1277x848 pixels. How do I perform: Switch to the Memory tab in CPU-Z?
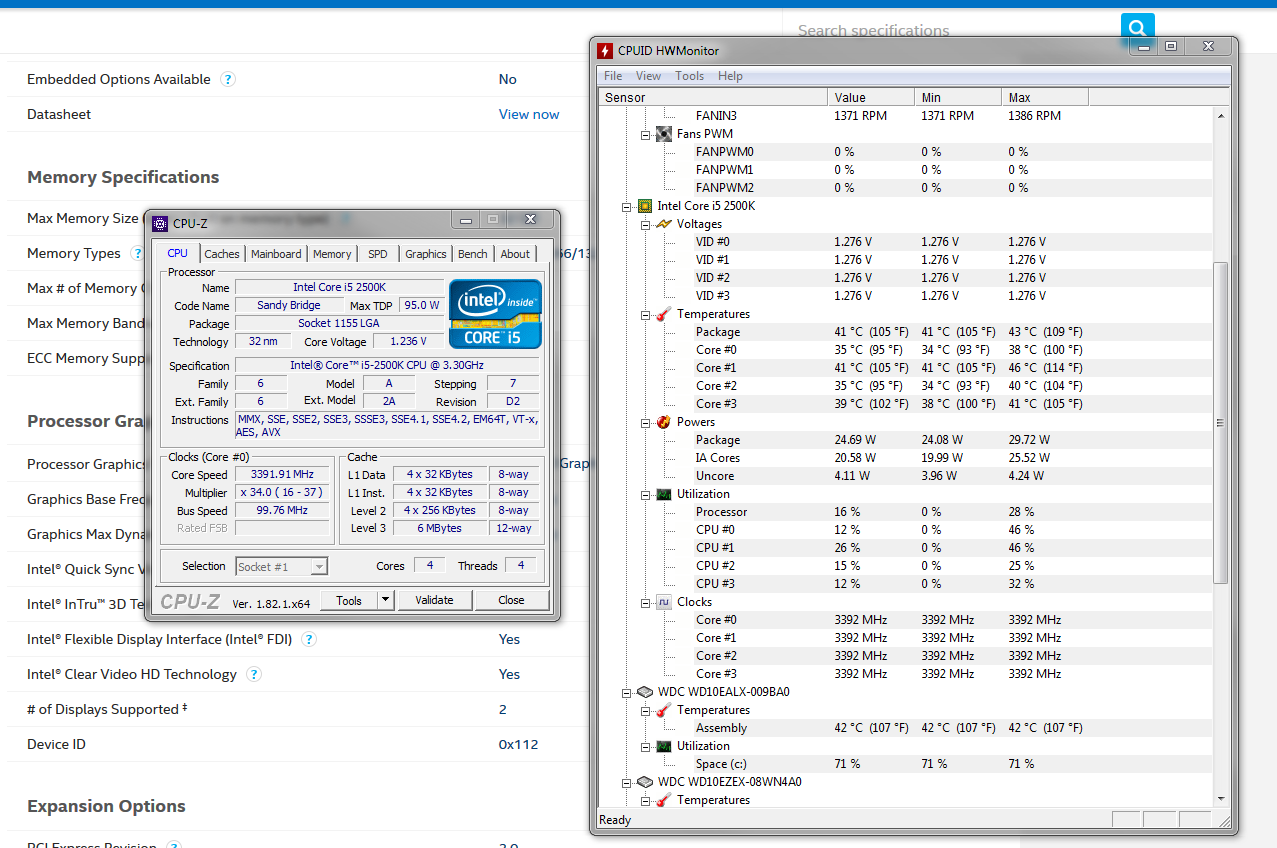click(332, 254)
